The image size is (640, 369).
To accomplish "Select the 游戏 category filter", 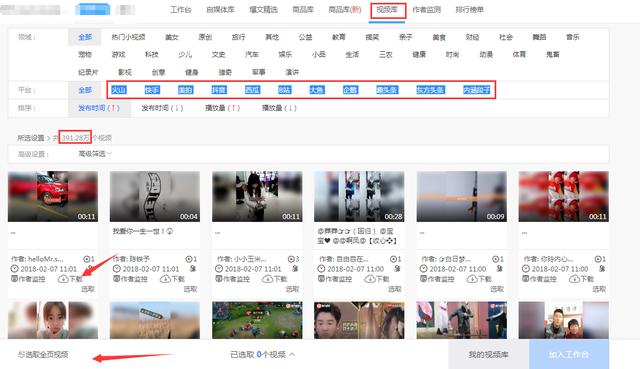I will click(118, 54).
